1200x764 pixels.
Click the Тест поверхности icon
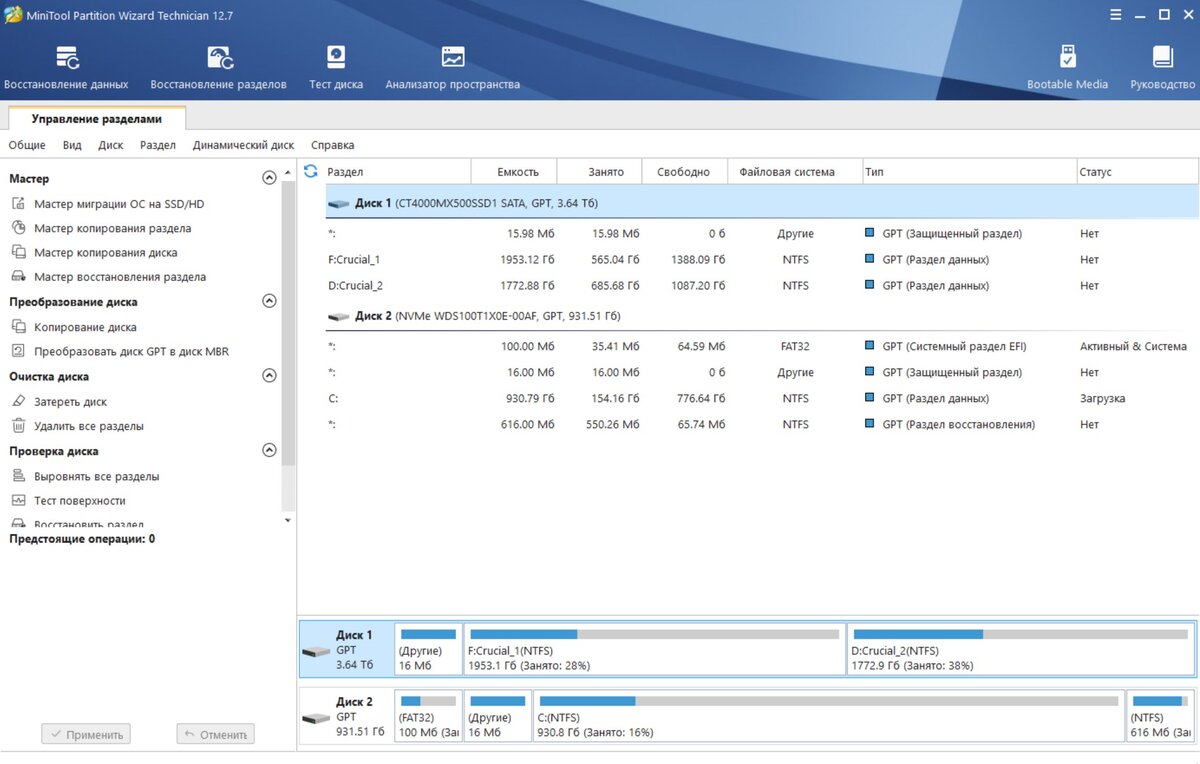[x=18, y=500]
